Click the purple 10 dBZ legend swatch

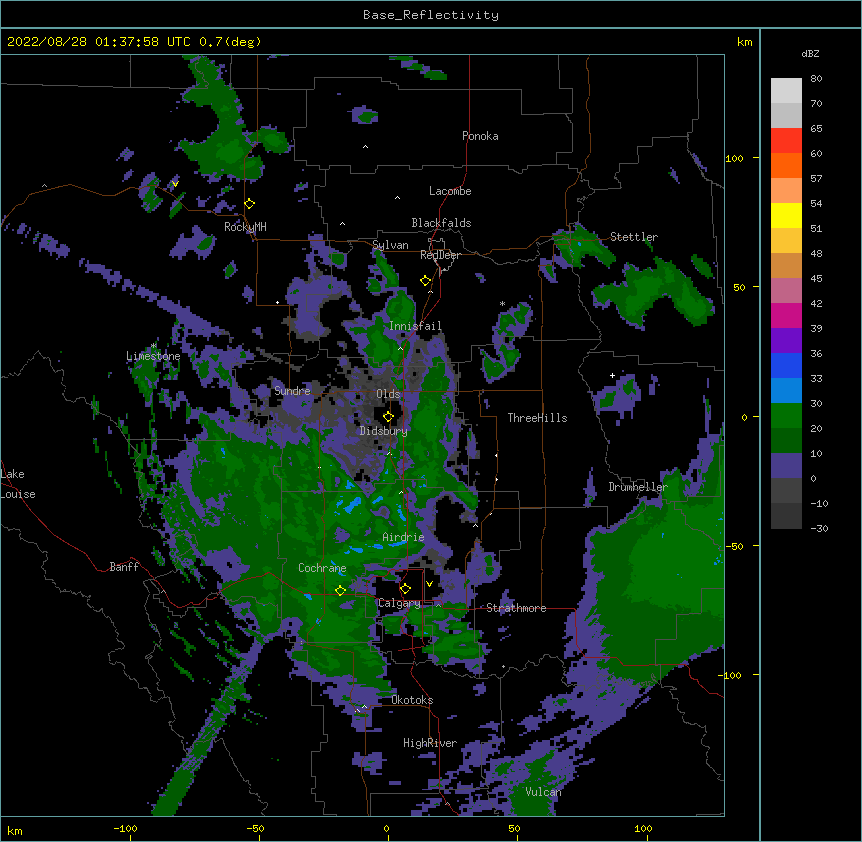786,466
